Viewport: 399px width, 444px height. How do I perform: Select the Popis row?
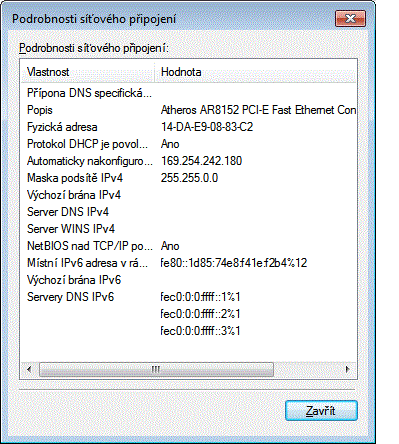tap(189, 110)
